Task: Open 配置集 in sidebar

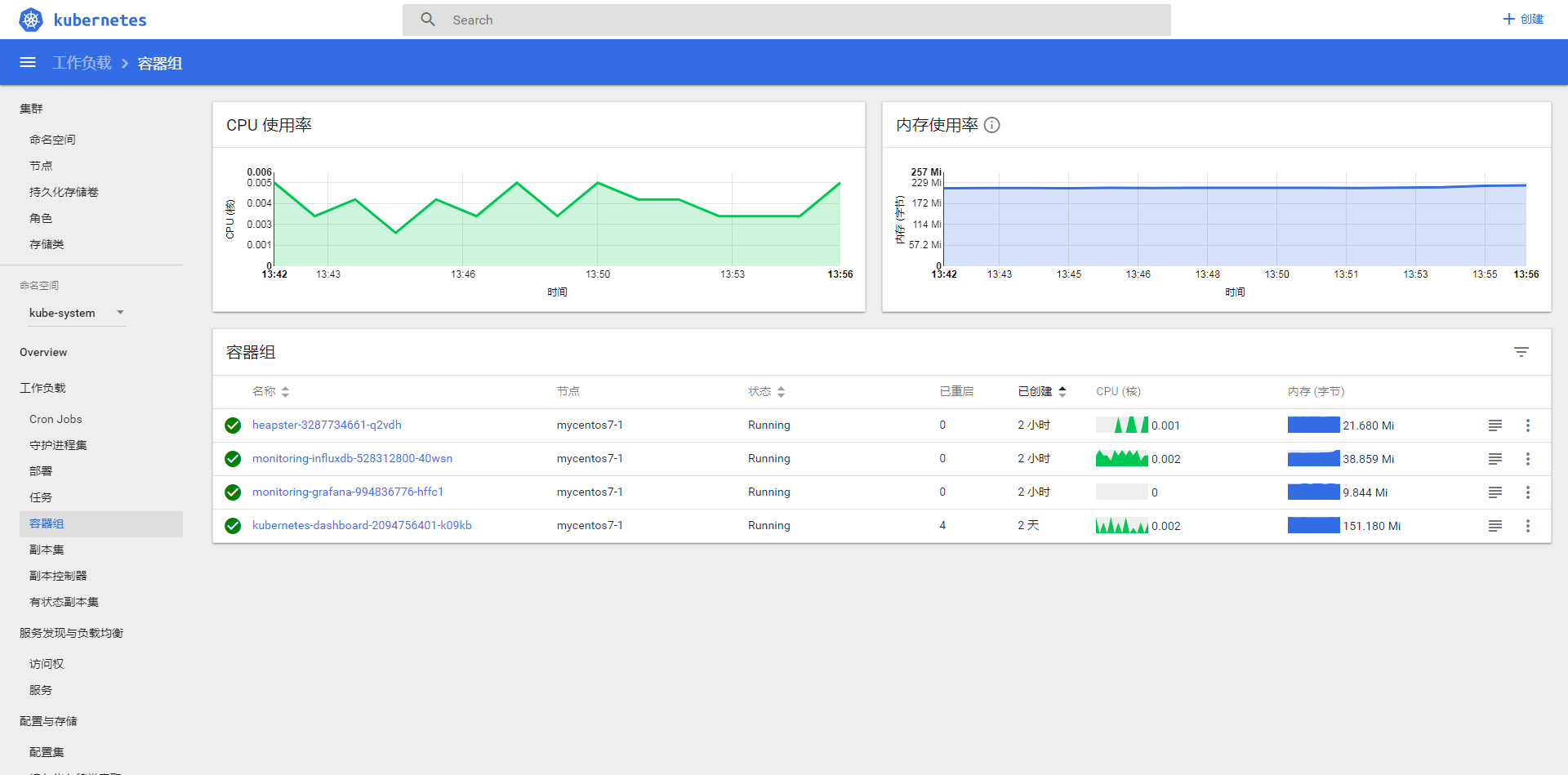Action: pyautogui.click(x=47, y=752)
